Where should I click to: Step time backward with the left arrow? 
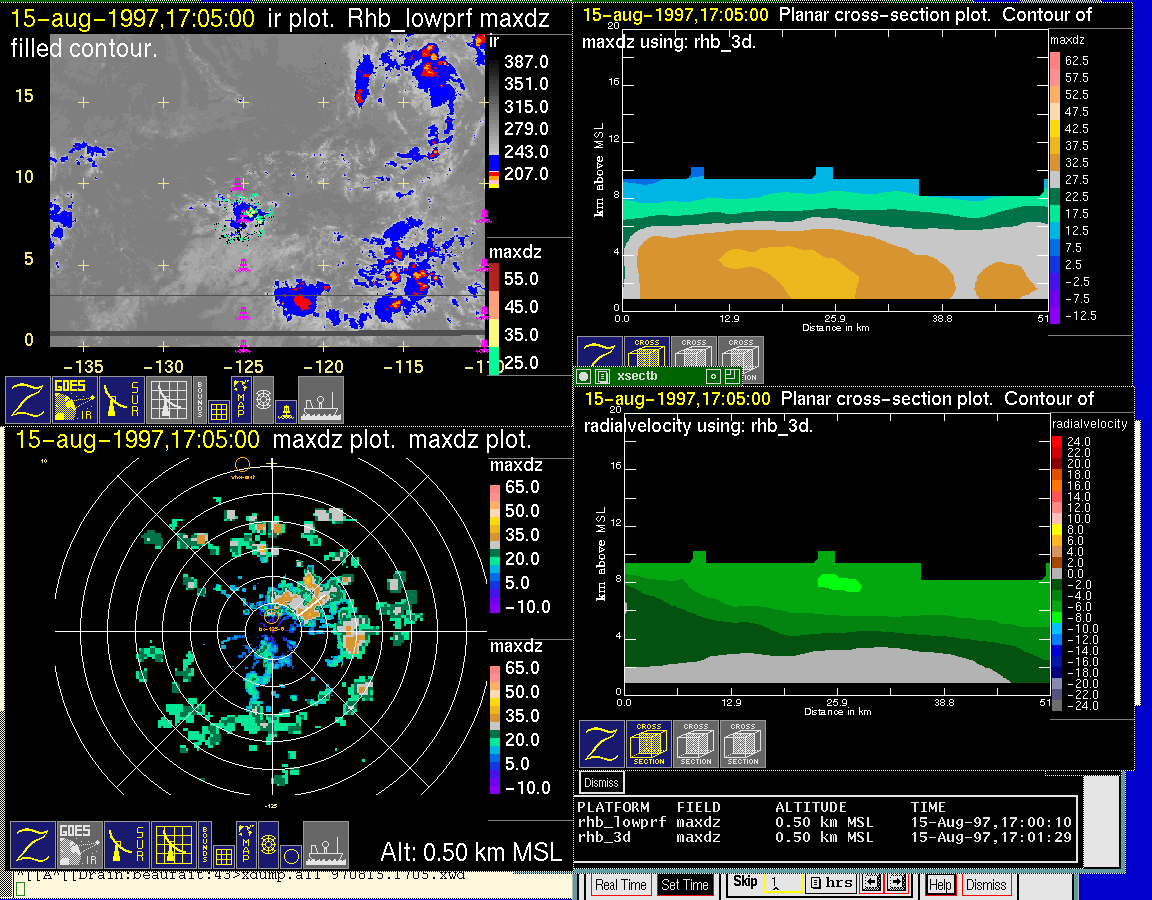(871, 884)
